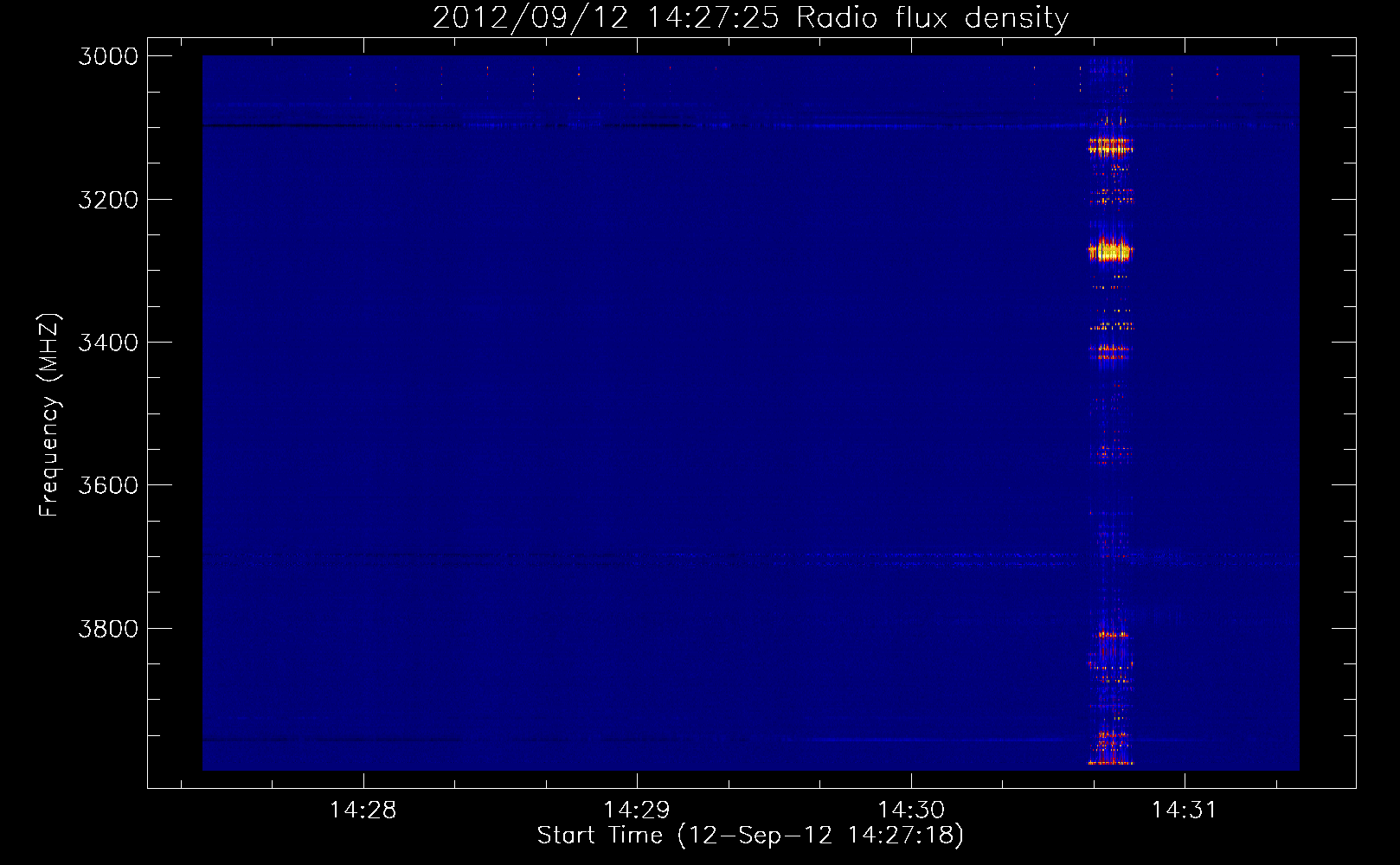
Task: Click the 'Start Time (12-Sep-12 14:27:18)' axis title
Action: tap(750, 836)
